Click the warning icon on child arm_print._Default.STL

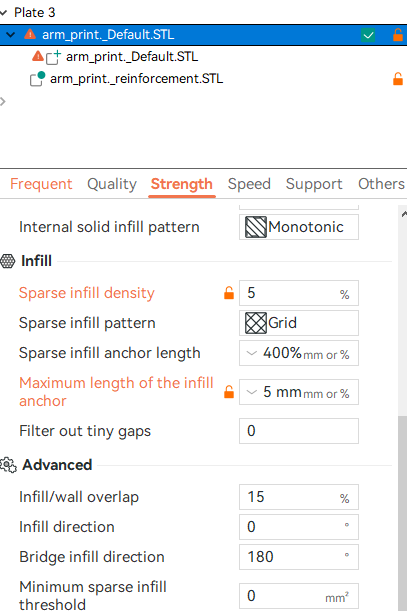pyautogui.click(x=38, y=57)
